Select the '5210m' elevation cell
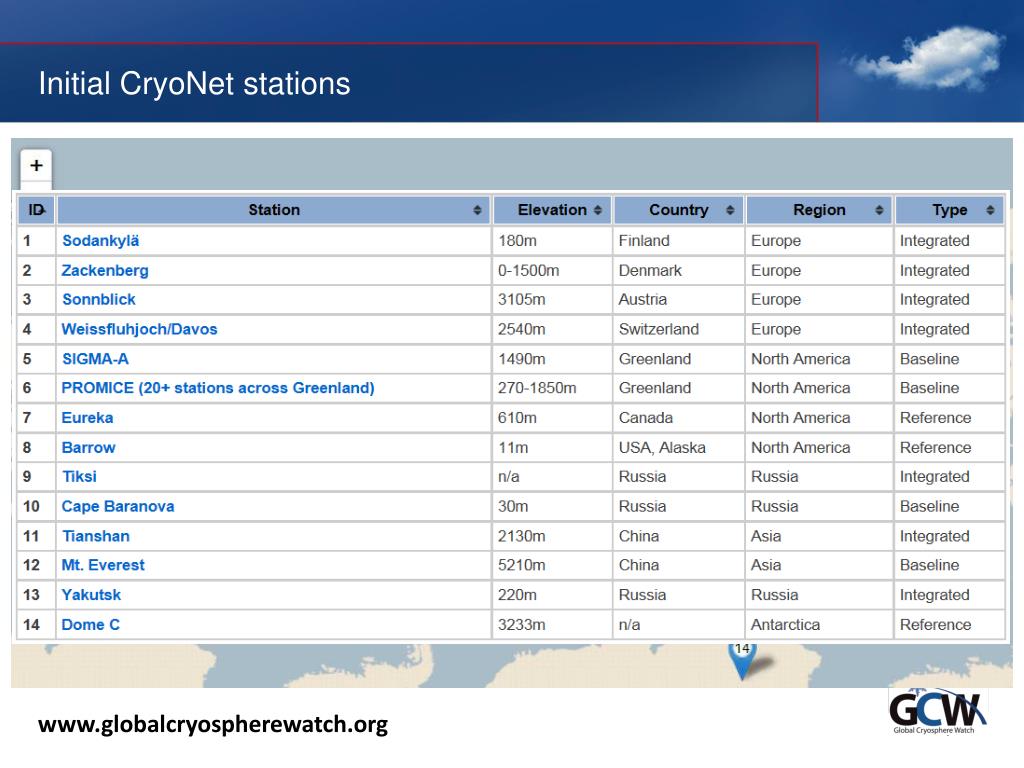 (551, 565)
